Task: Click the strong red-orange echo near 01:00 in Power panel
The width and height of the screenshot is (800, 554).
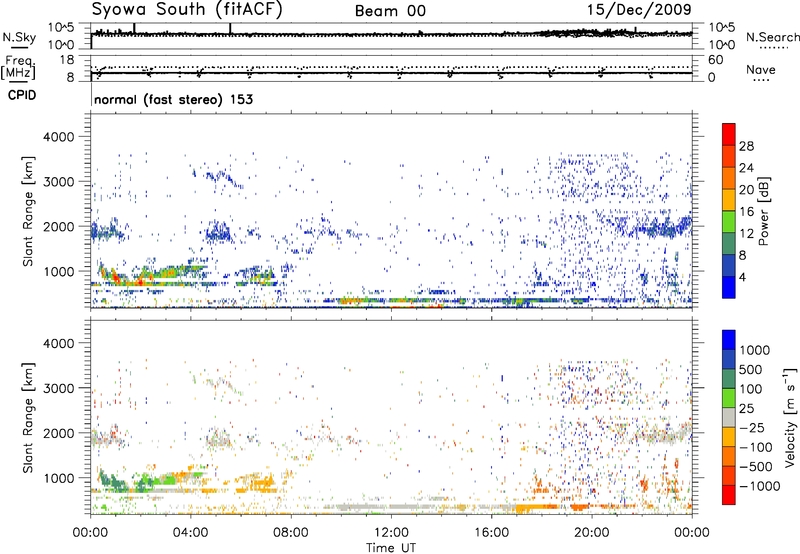Action: point(115,278)
